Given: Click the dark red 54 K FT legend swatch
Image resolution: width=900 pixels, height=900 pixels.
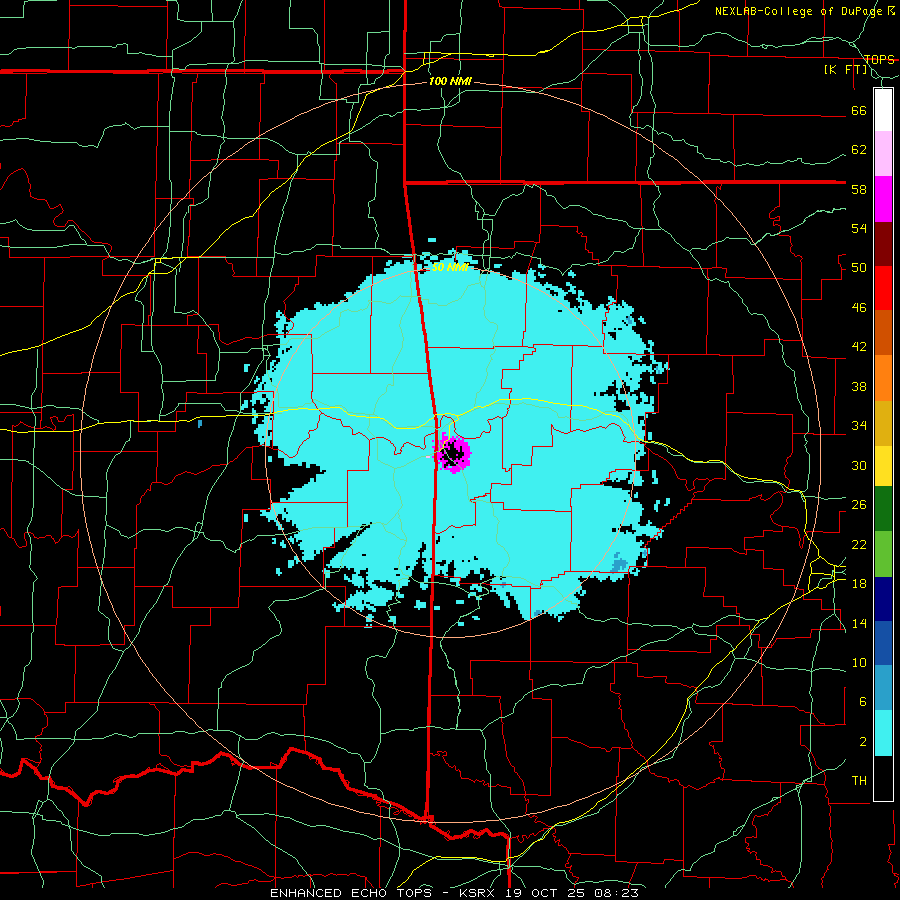Looking at the screenshot, I should [x=883, y=244].
